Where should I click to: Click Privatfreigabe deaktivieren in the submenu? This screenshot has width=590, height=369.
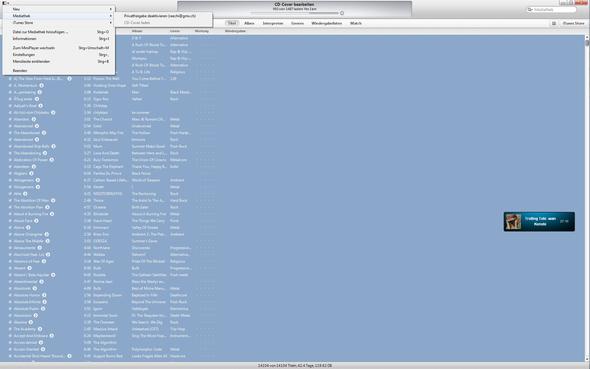[163, 16]
